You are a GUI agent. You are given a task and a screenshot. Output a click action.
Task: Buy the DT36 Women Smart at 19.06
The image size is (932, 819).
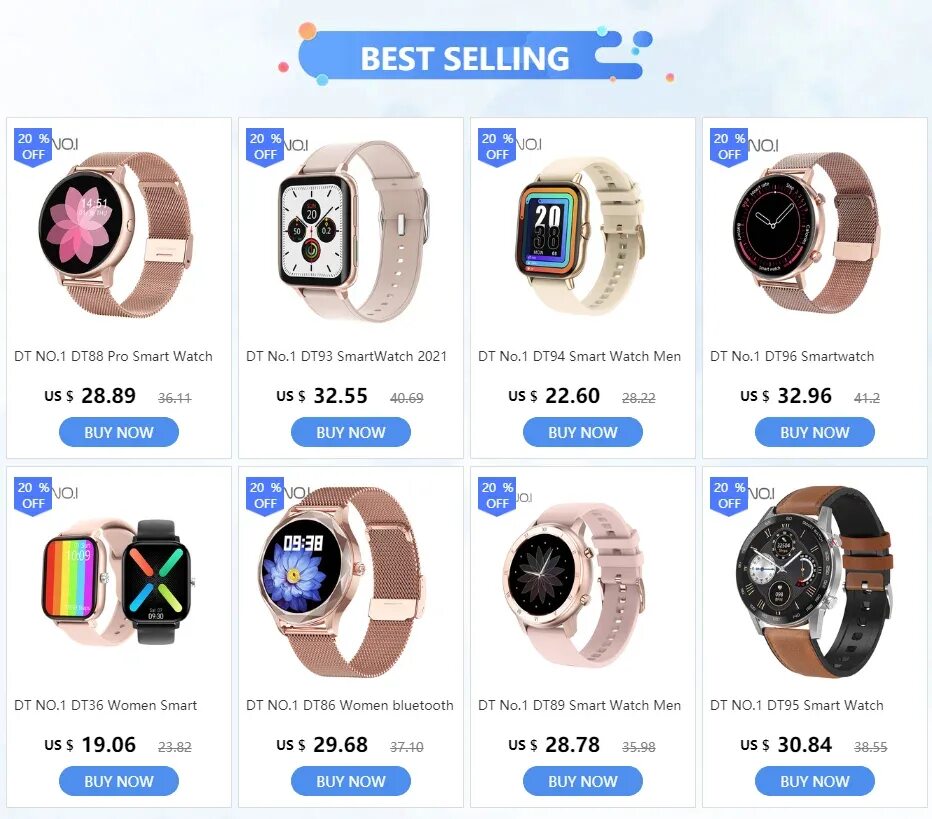pos(119,781)
